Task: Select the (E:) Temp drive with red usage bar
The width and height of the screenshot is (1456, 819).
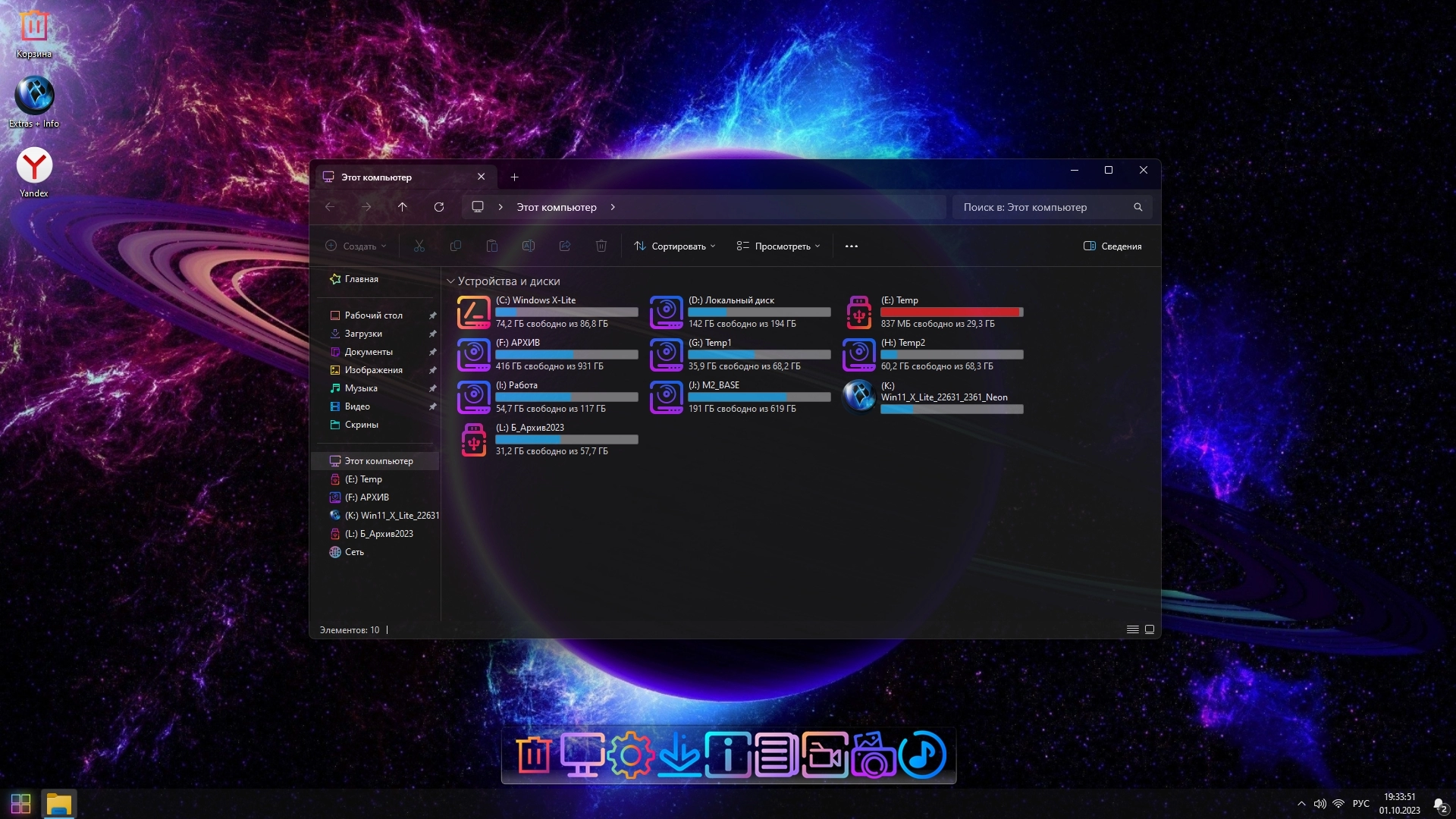Action: pos(933,312)
